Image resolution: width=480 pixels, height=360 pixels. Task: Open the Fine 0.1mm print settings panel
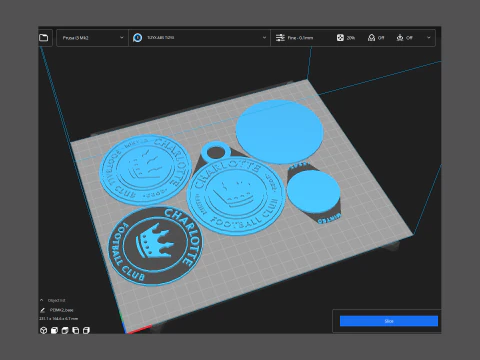[x=353, y=38]
